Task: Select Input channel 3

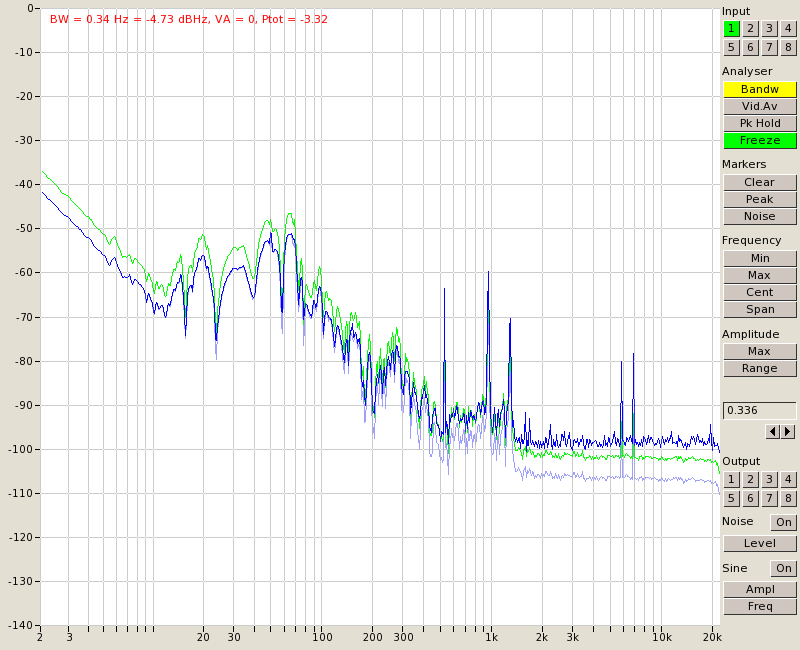Action: tap(769, 29)
